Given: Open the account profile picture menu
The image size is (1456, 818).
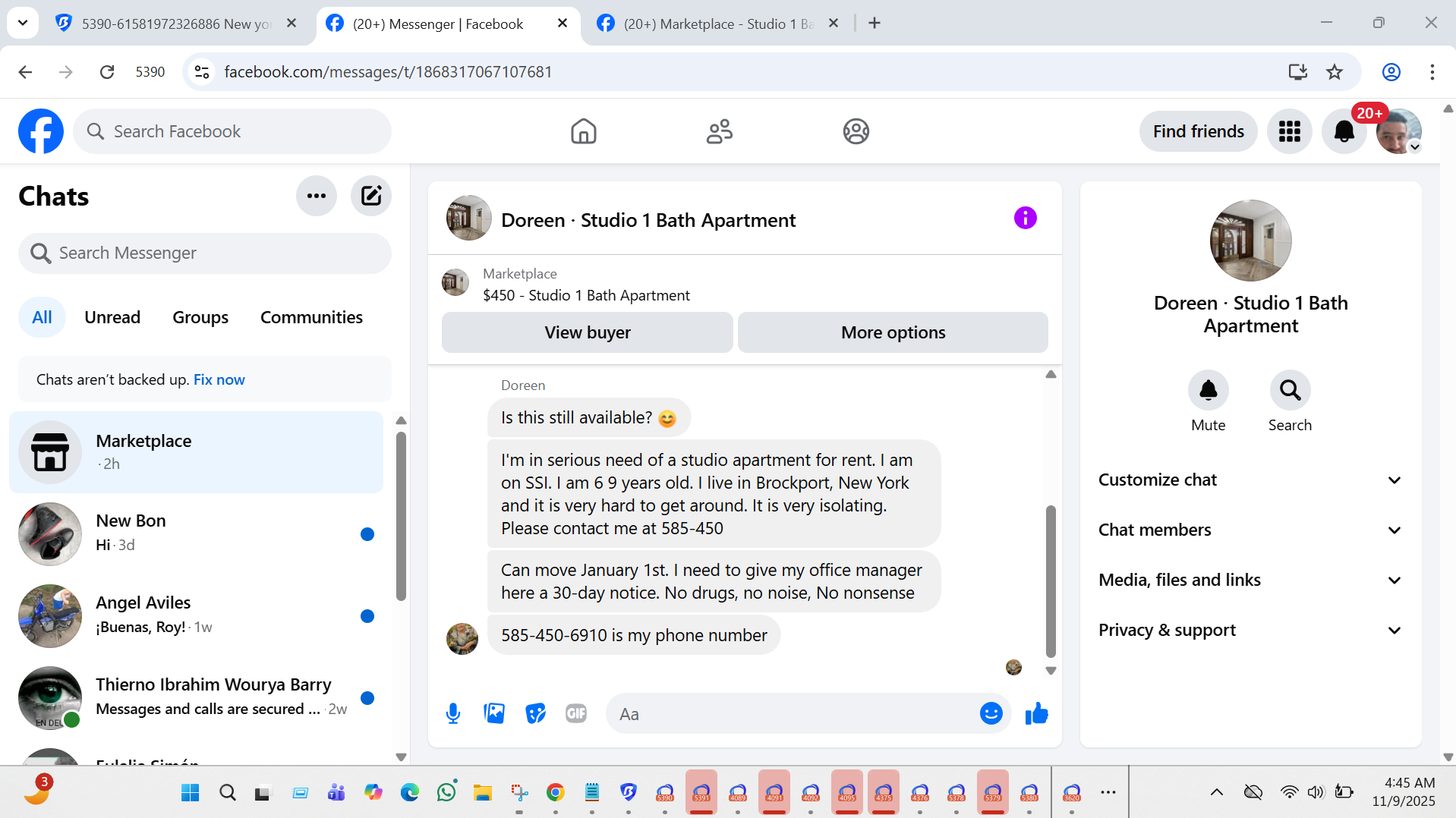Looking at the screenshot, I should click(x=1398, y=131).
